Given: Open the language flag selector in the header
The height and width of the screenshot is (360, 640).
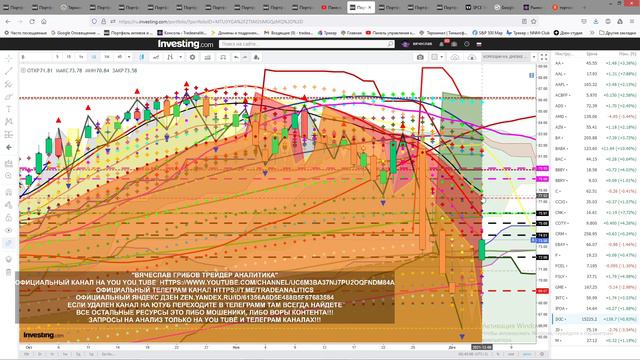Looking at the screenshot, I should 479,44.
